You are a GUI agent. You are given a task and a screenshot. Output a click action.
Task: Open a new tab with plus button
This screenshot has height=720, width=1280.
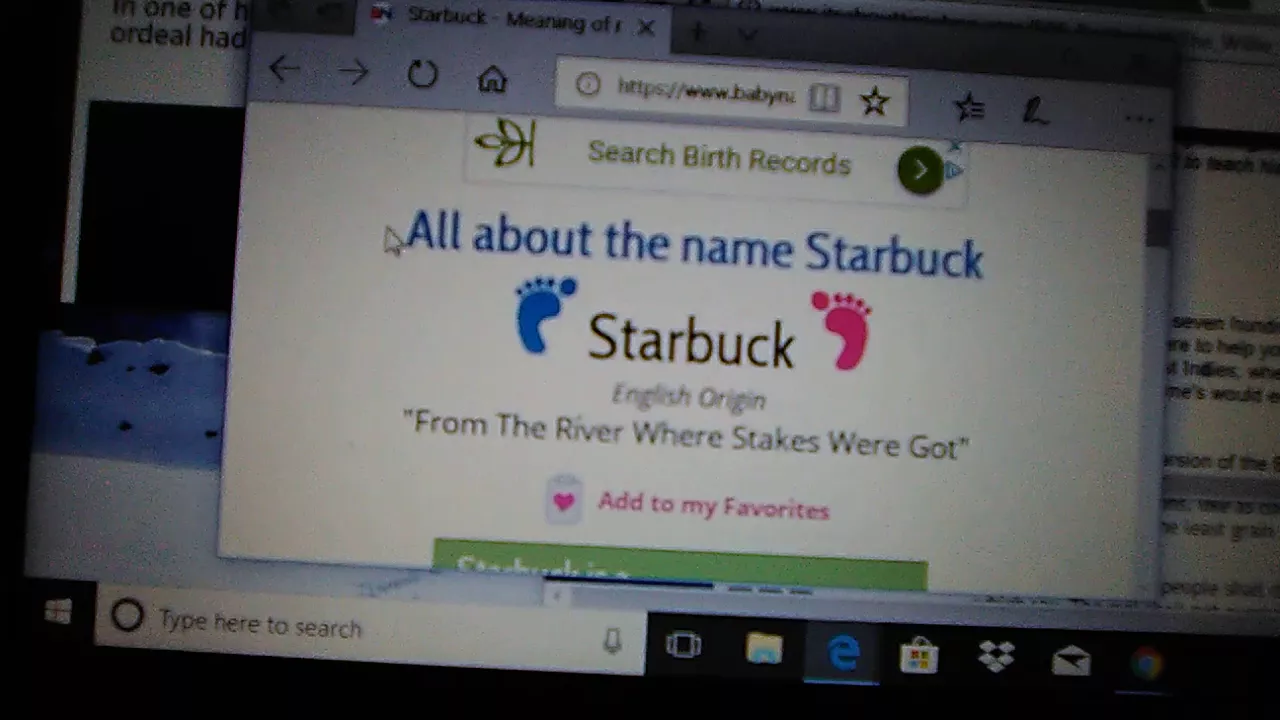point(697,33)
